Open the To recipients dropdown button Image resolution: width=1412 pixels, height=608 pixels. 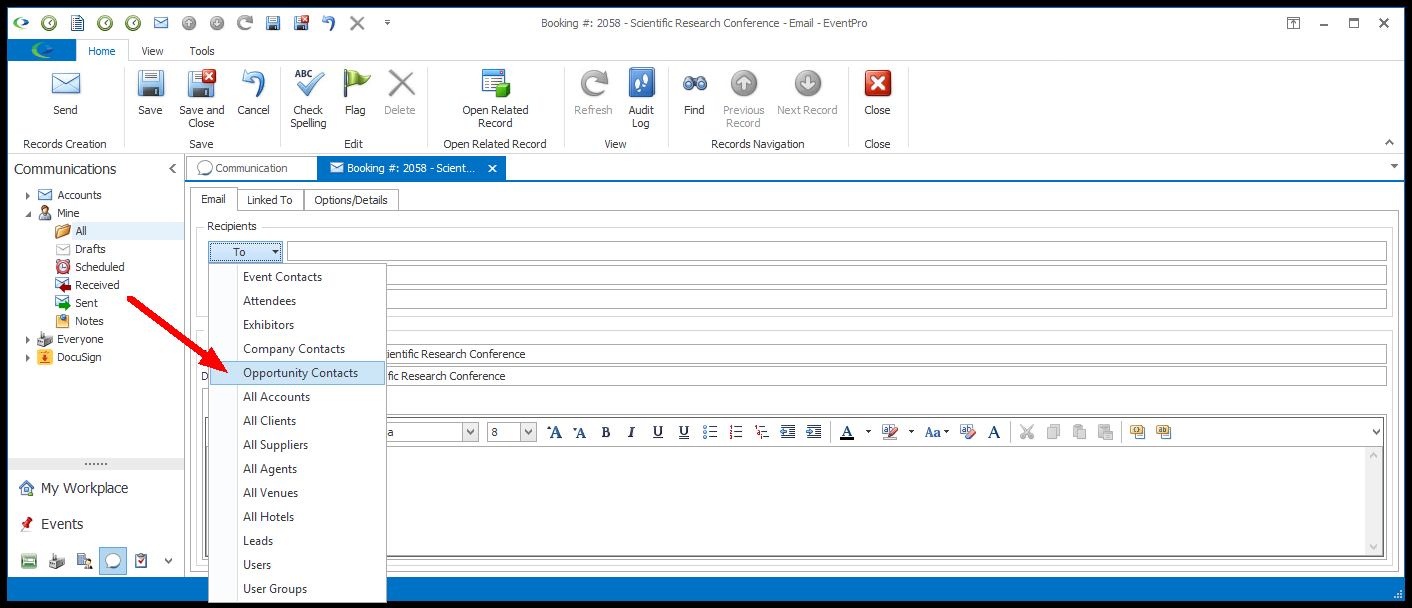(x=245, y=252)
